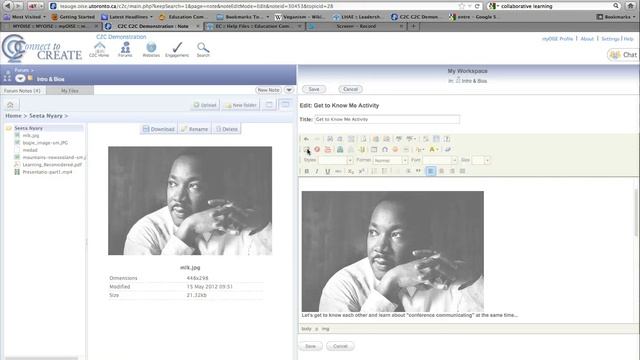Viewport: 640px width, 360px height.
Task: Click the Home breadcrumb link
Action: pos(13,116)
